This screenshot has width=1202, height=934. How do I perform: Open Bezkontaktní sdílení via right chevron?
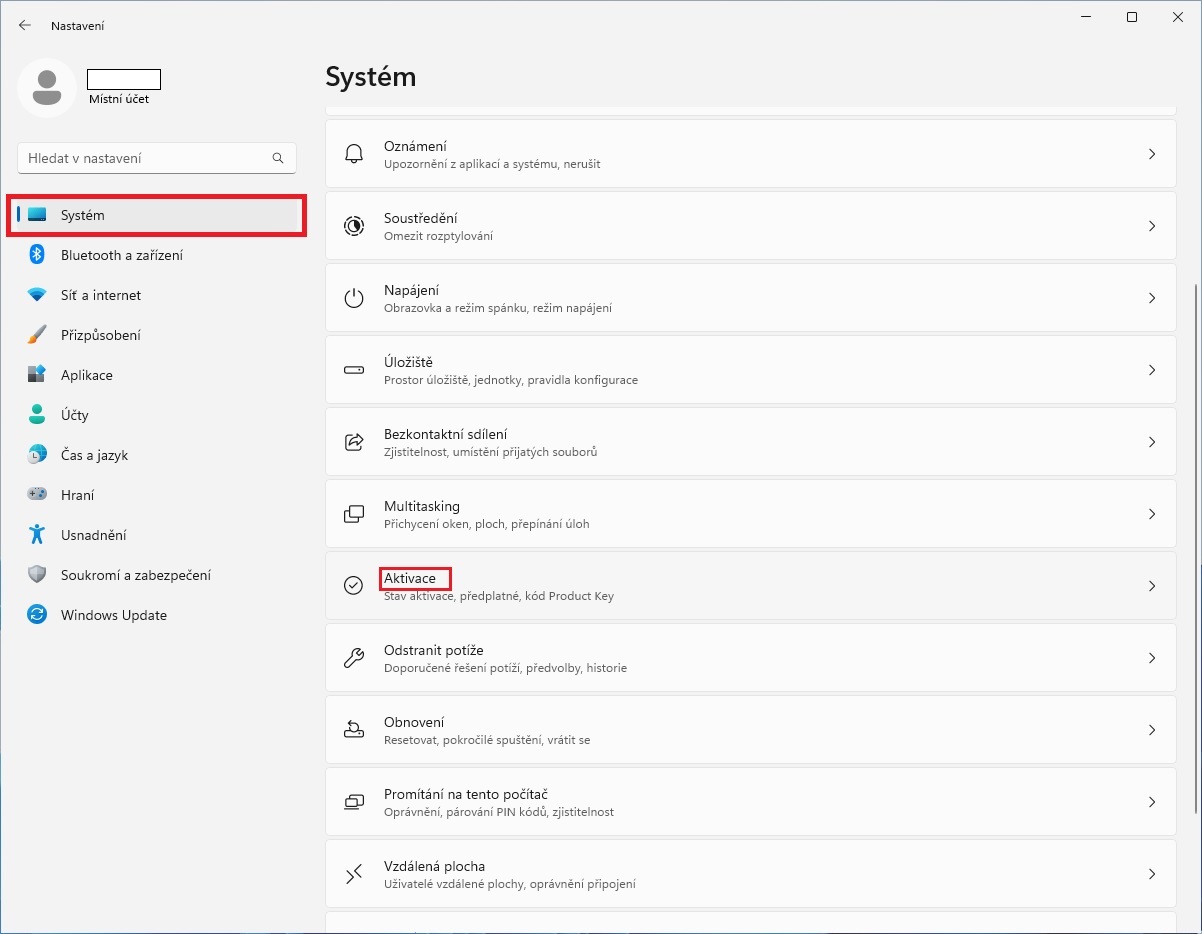[x=1152, y=442]
